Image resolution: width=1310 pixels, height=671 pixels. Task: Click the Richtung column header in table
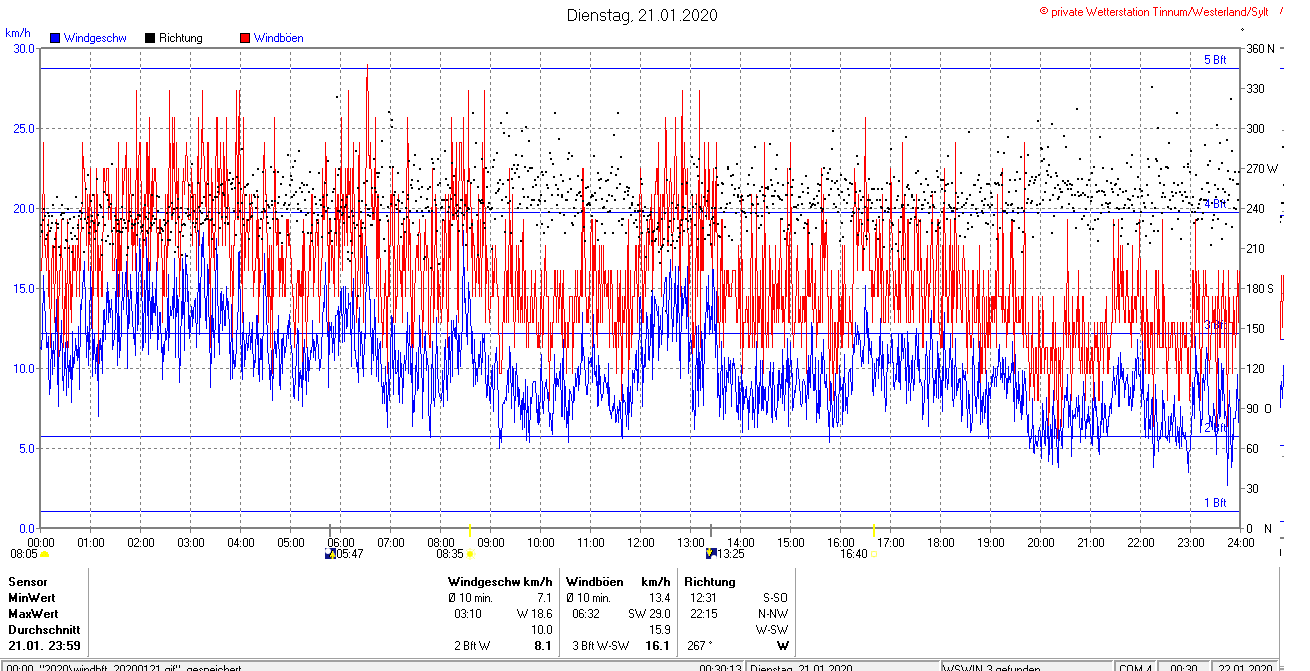710,582
